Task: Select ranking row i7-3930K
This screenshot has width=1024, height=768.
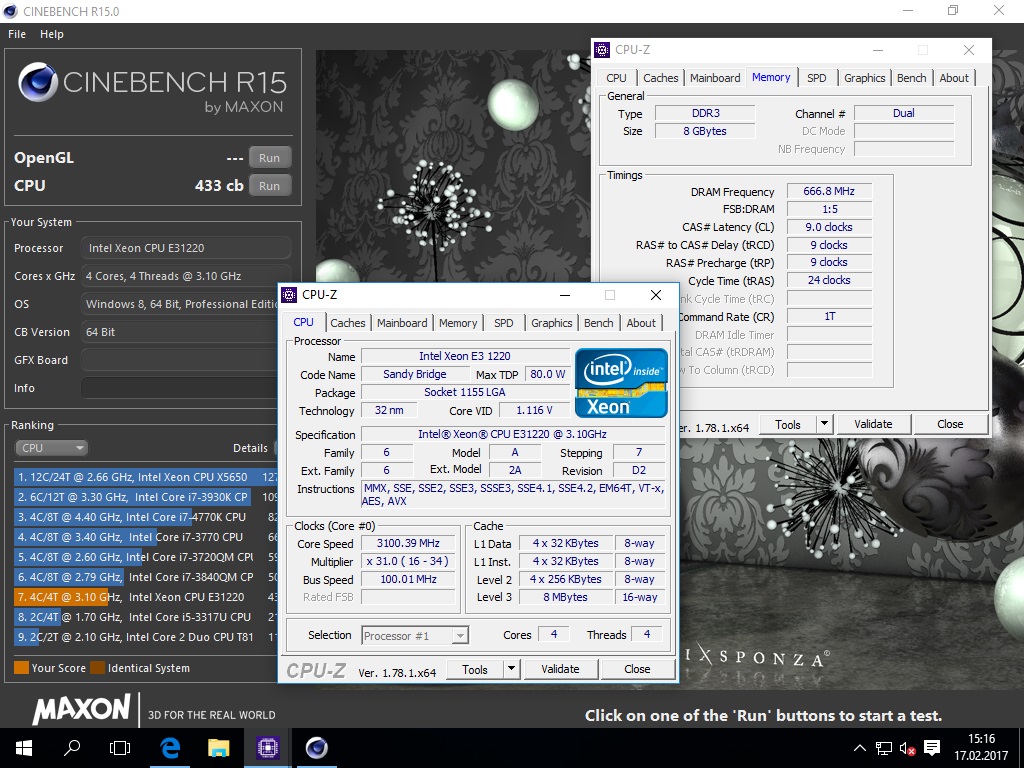Action: click(x=145, y=497)
